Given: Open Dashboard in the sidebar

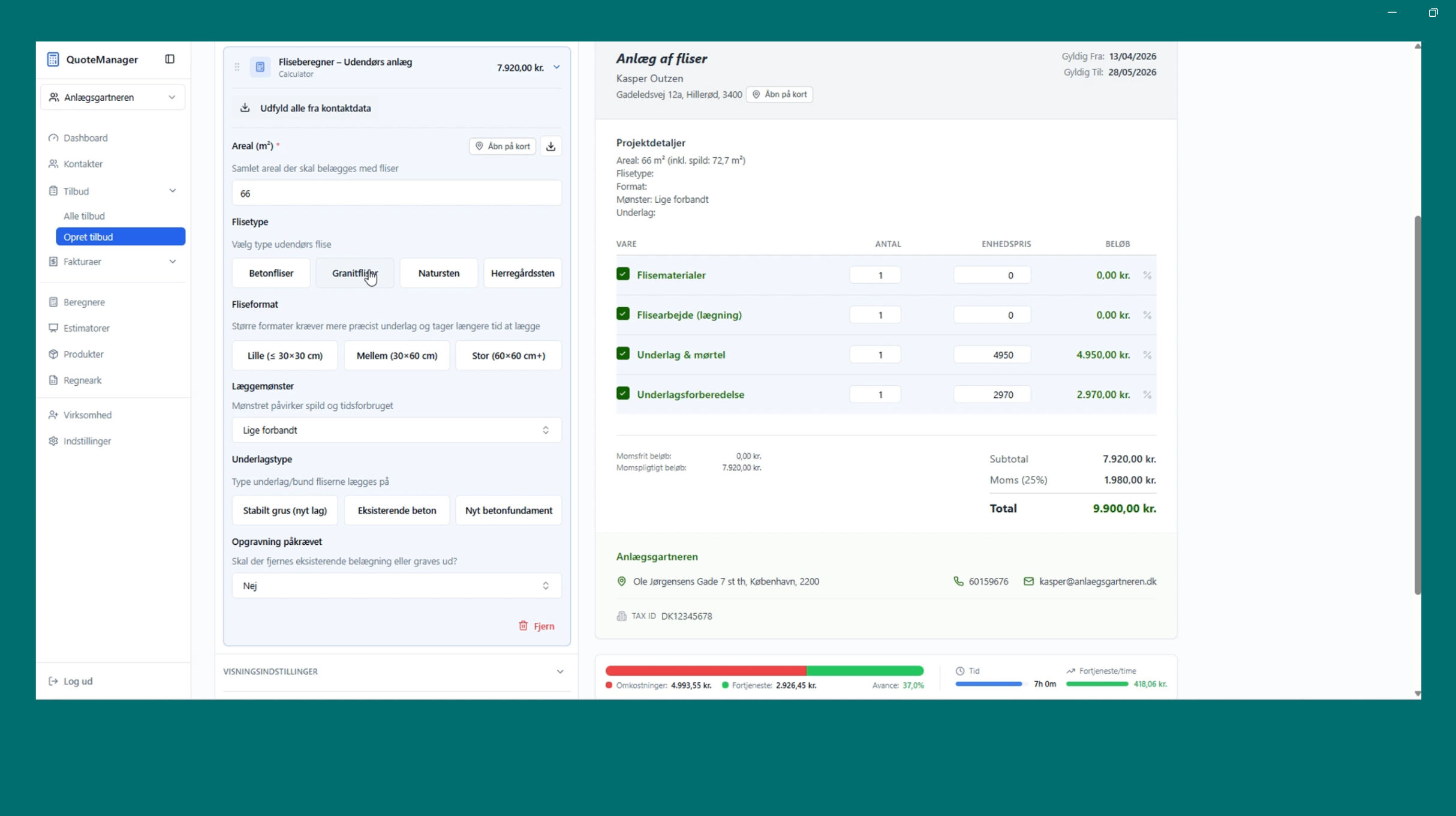Looking at the screenshot, I should tap(86, 138).
